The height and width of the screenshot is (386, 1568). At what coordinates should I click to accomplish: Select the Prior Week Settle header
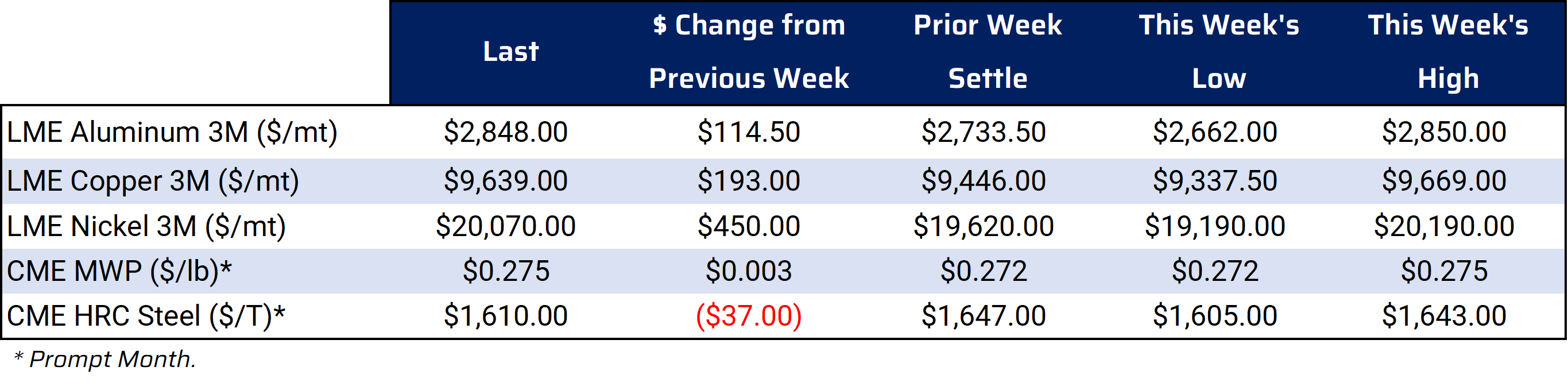988,52
